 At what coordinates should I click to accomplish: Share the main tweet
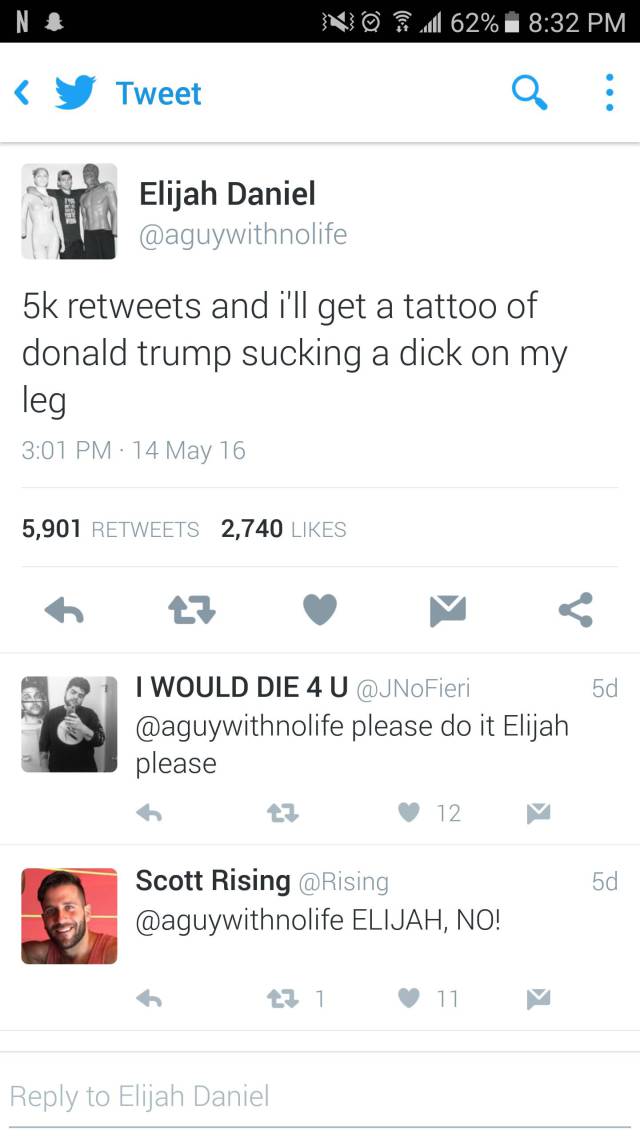click(x=576, y=610)
